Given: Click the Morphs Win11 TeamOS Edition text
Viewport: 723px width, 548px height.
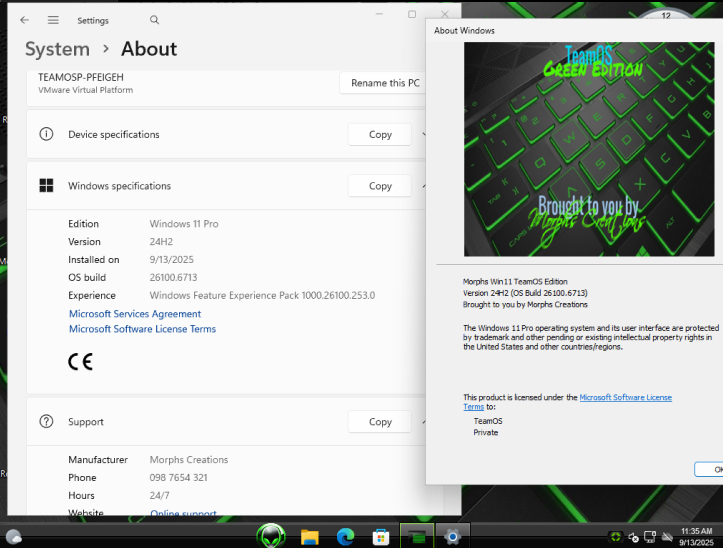Looking at the screenshot, I should tap(515, 281).
